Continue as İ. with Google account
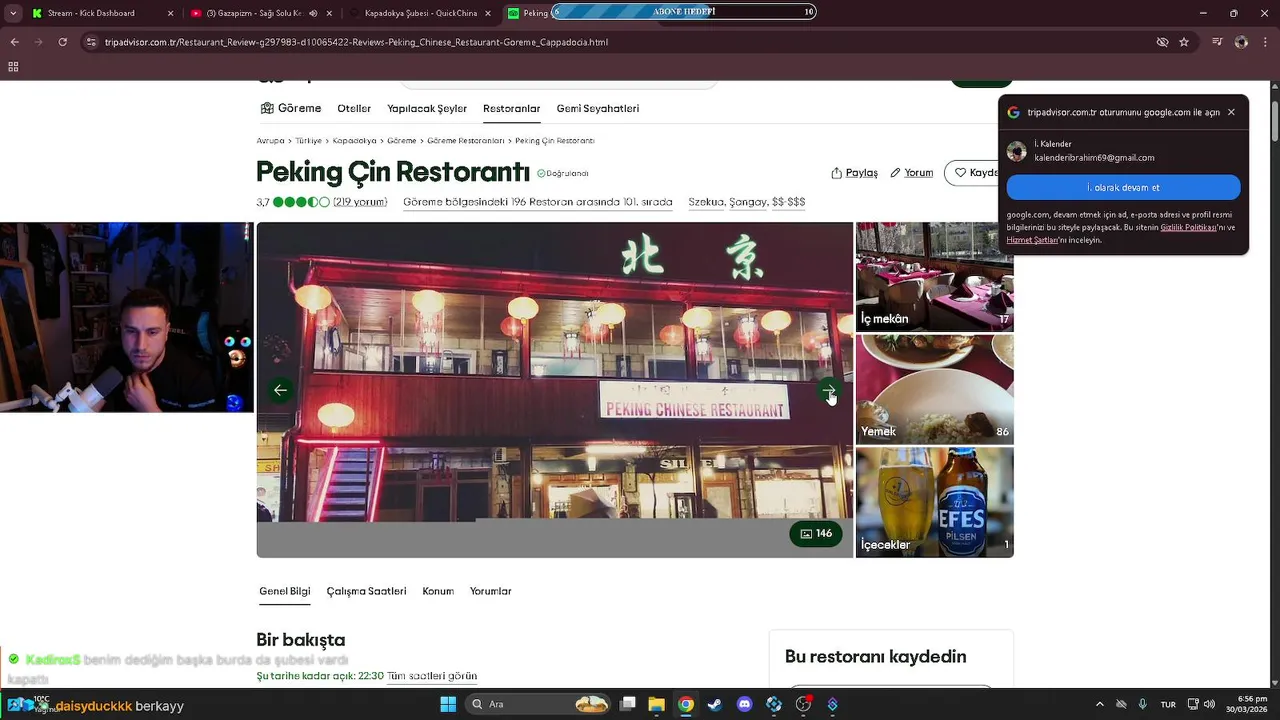Screen dimensions: 1280x720 [1123, 187]
